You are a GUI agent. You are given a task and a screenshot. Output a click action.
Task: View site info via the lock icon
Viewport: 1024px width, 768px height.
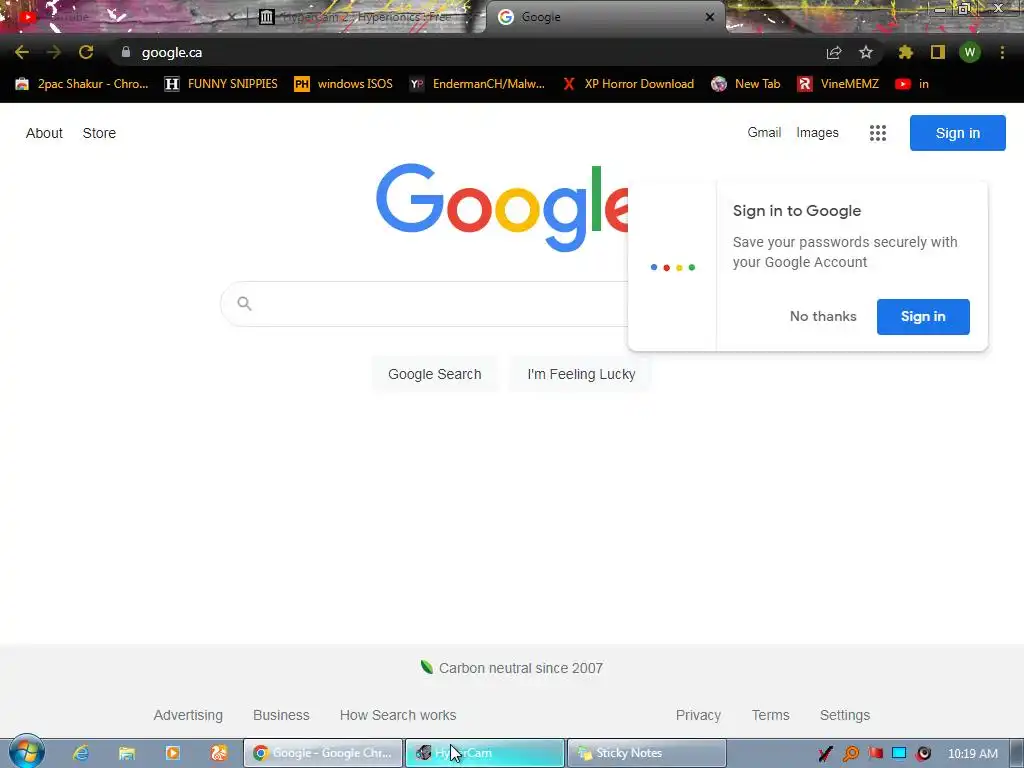(x=125, y=52)
